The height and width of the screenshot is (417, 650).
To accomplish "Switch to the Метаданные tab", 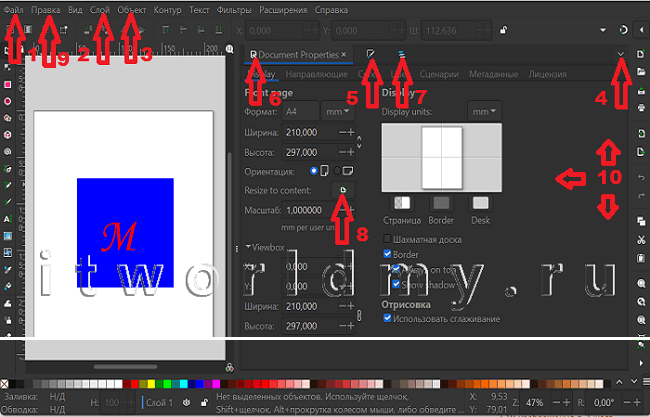I will tap(493, 74).
